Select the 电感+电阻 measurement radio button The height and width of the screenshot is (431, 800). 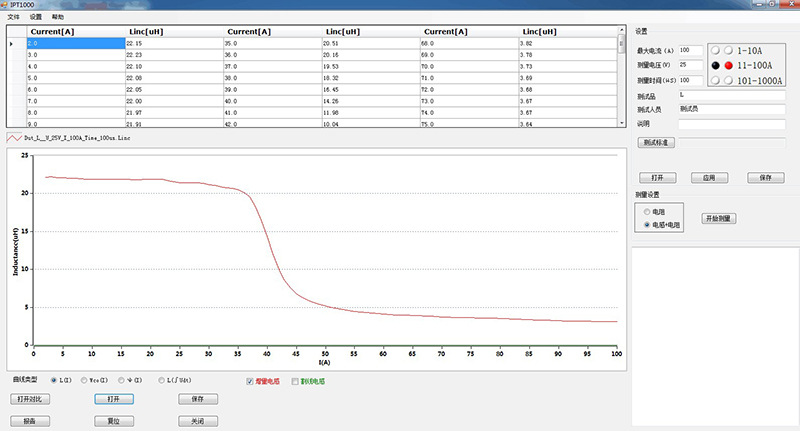tap(647, 225)
